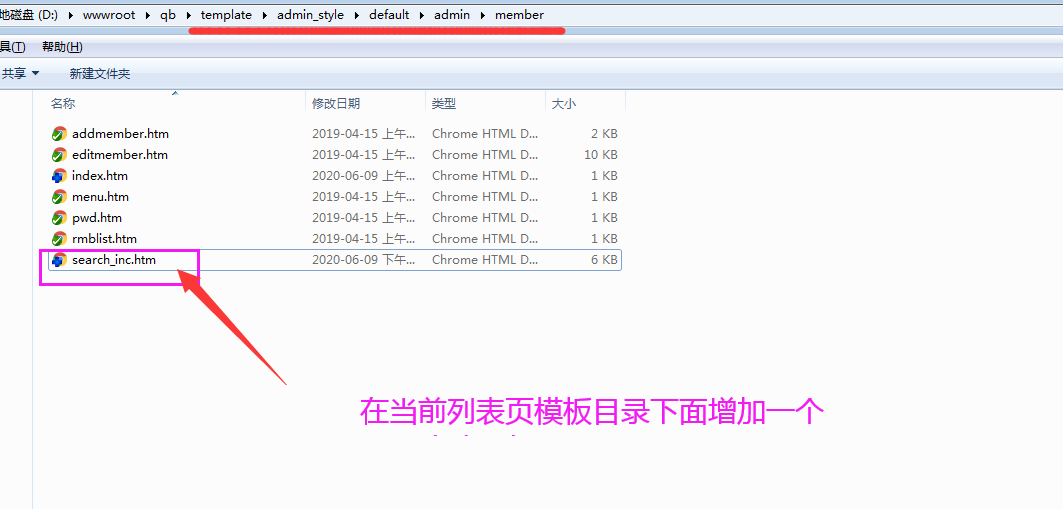This screenshot has width=1063, height=509.
Task: Open the 工具(T) menu
Action: 12,47
